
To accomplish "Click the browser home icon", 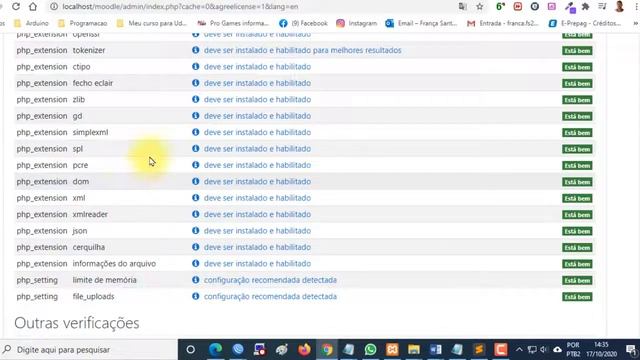I will tap(33, 7).
